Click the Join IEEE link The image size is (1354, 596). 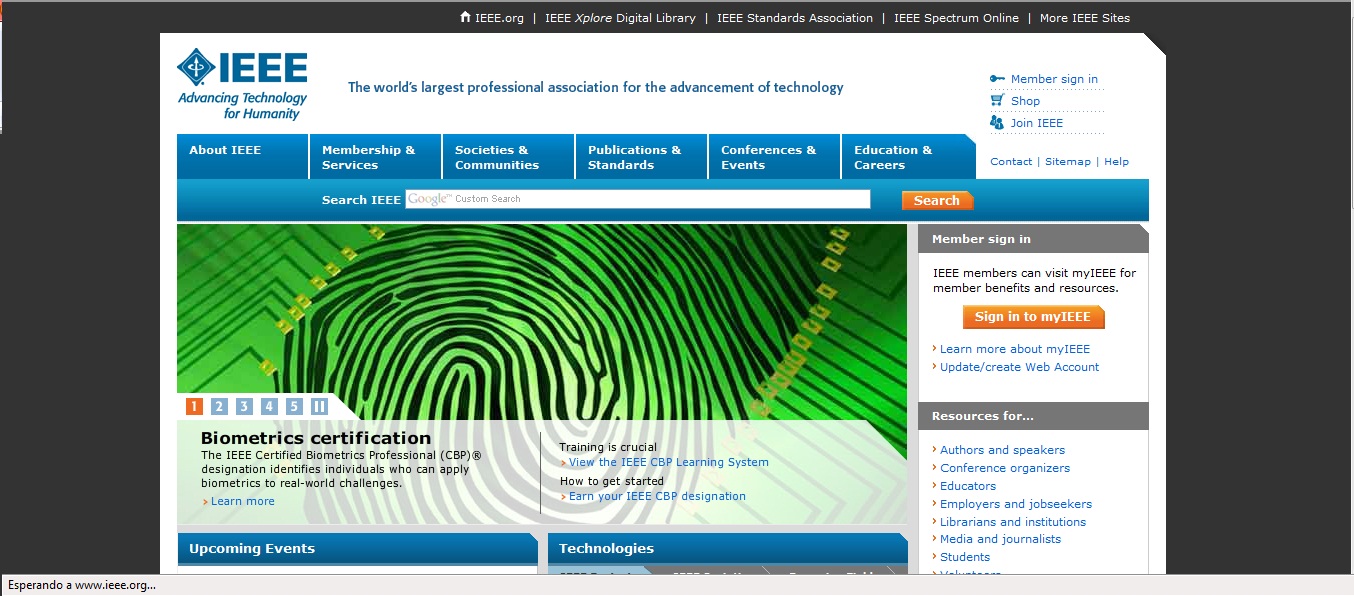pyautogui.click(x=1037, y=123)
